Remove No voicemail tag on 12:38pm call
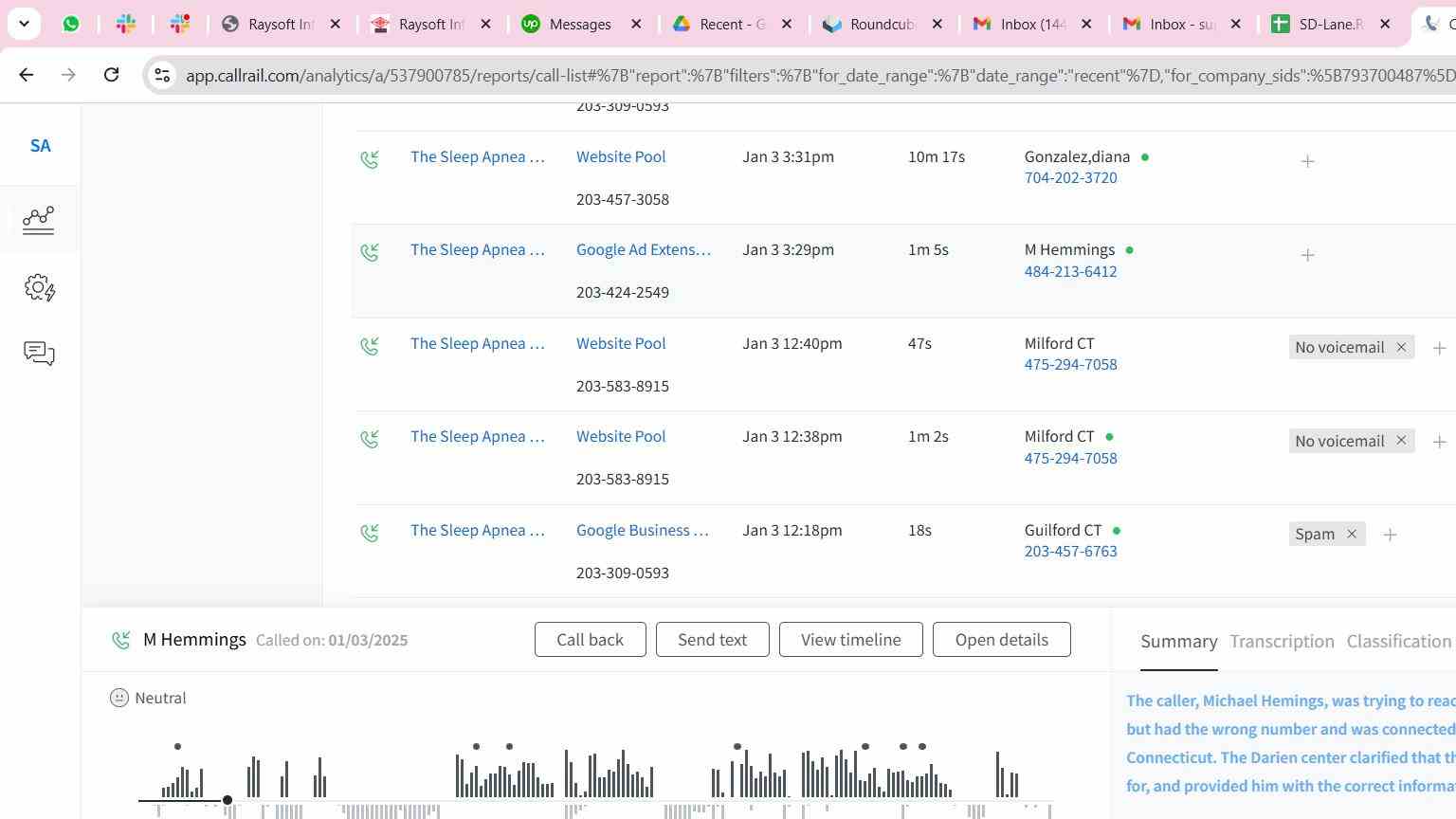This screenshot has width=1456, height=819. click(1401, 441)
